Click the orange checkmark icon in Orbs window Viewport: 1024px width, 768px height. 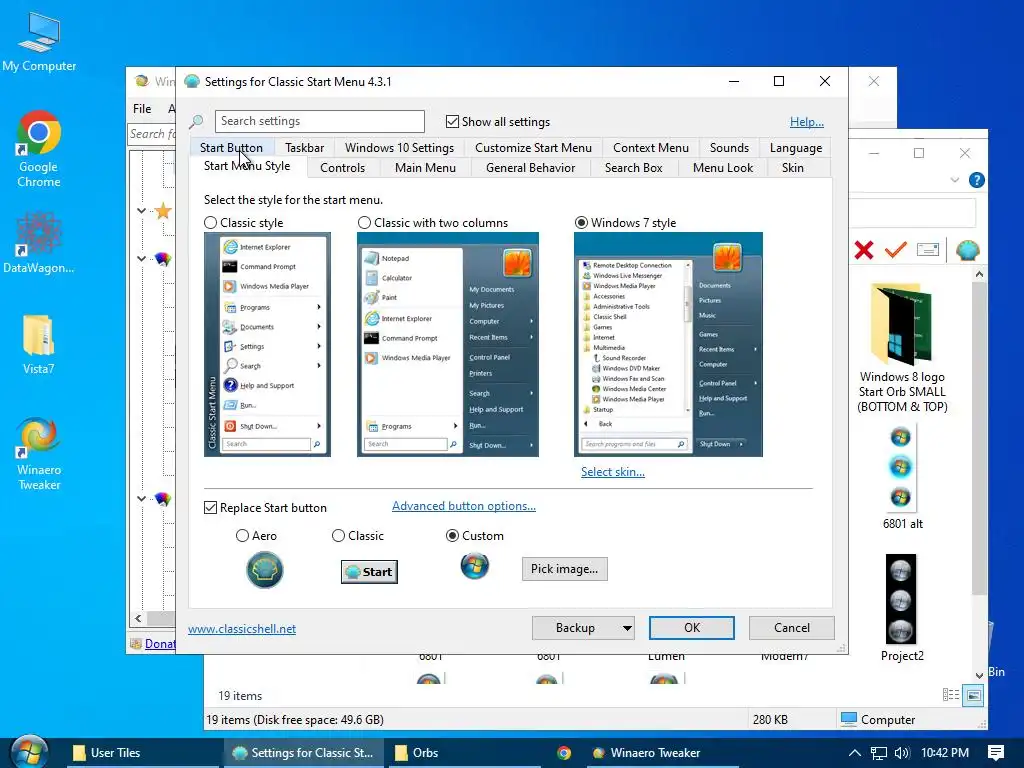click(x=895, y=249)
